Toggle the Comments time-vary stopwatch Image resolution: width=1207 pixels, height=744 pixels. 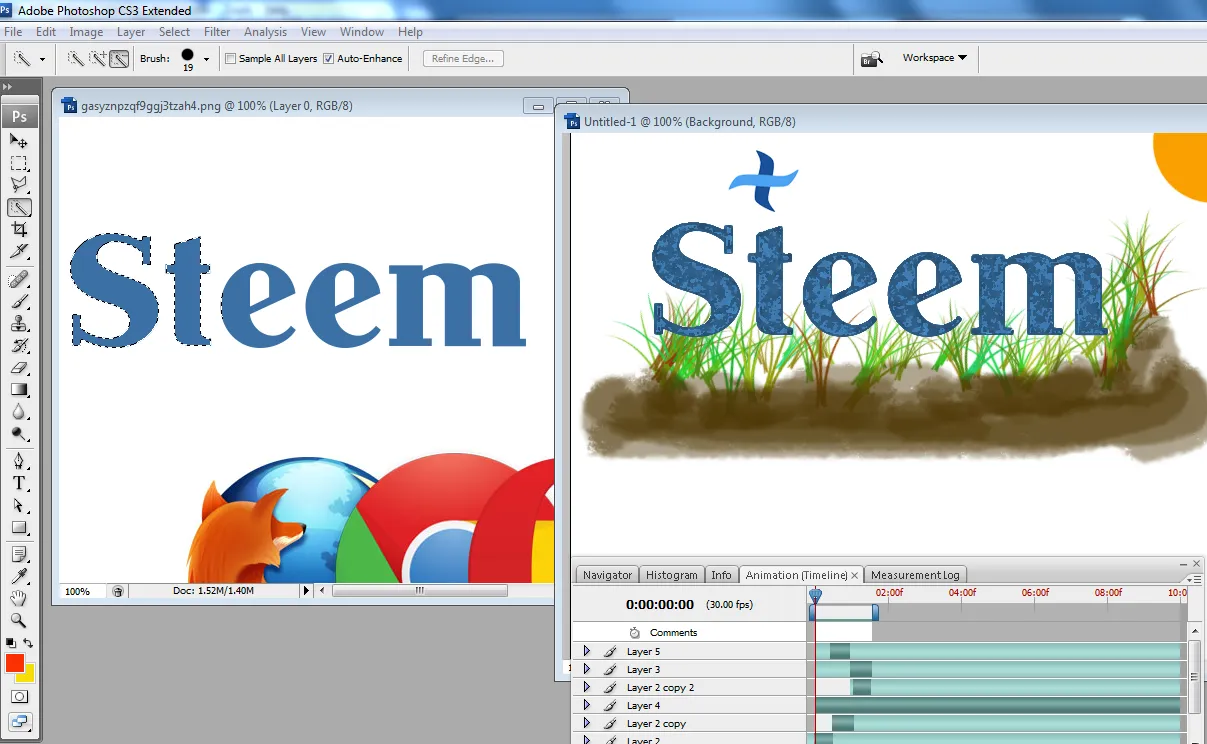tap(634, 632)
